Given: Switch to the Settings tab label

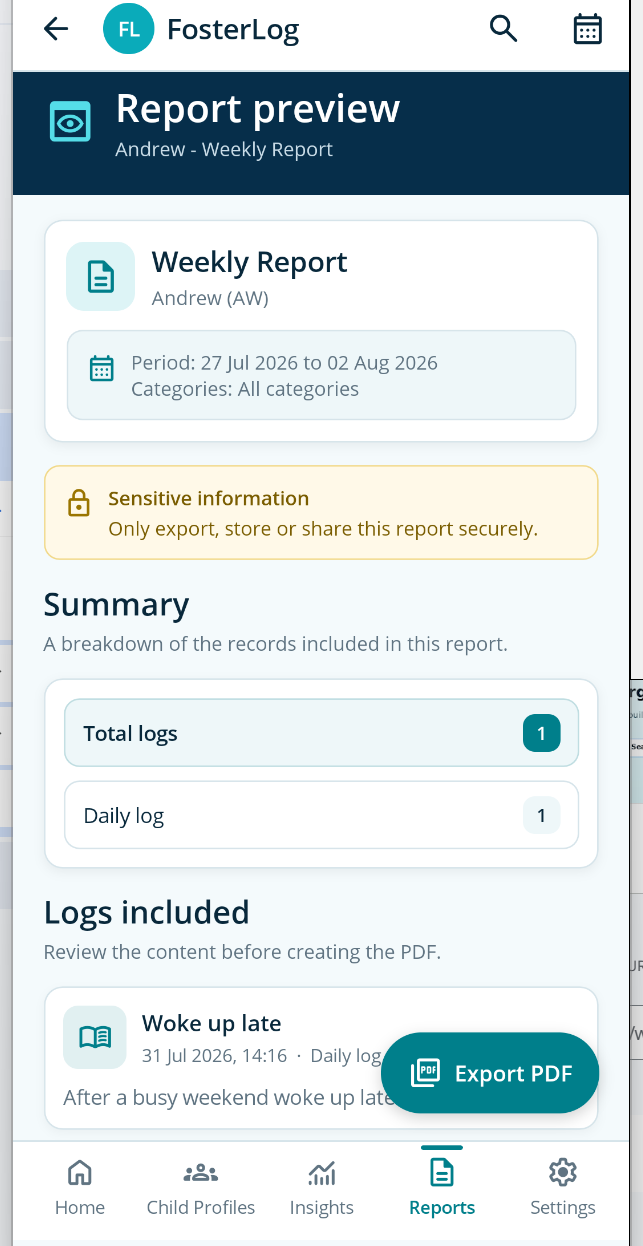Looking at the screenshot, I should (563, 1207).
